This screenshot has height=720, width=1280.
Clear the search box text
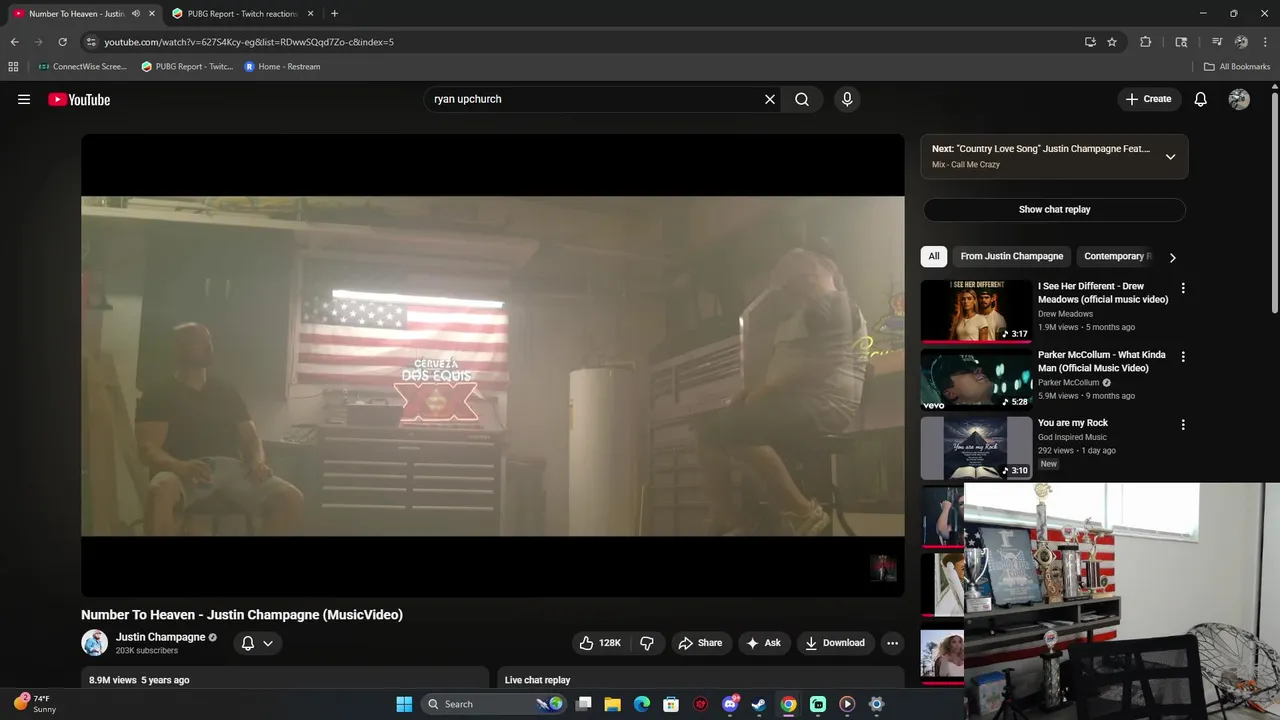pyautogui.click(x=770, y=99)
